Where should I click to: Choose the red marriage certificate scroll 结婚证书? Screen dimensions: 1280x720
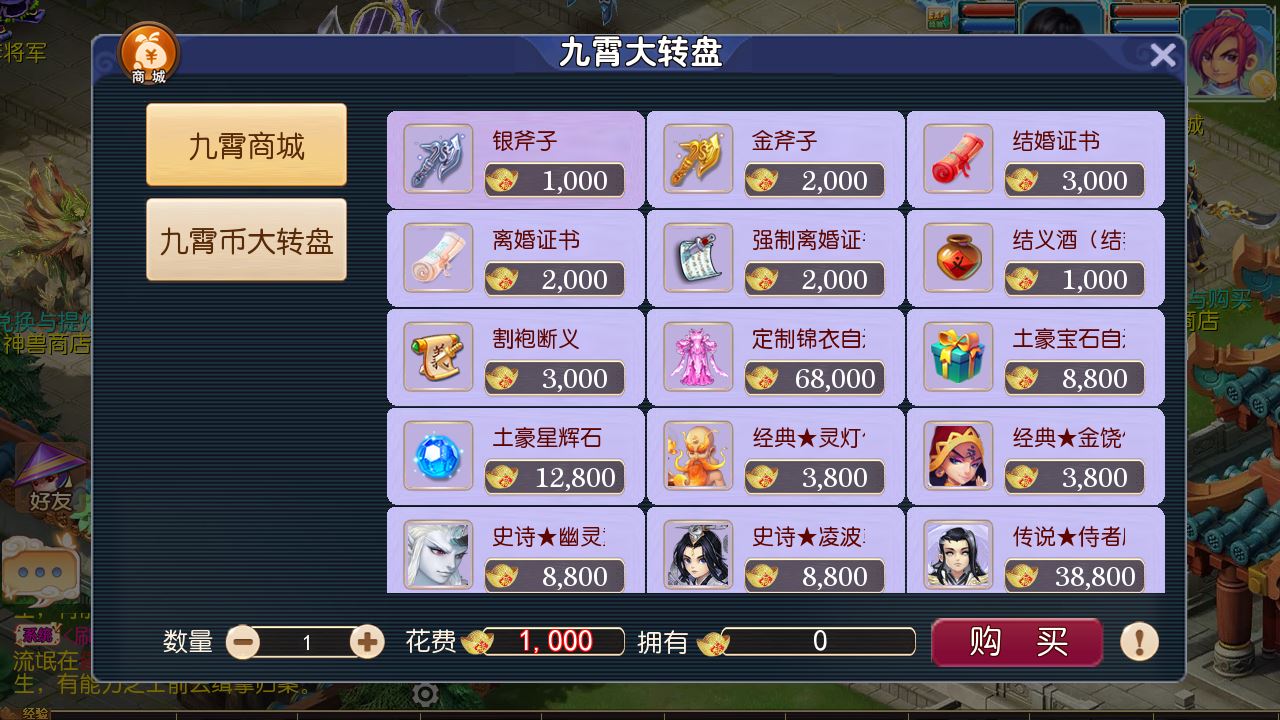coord(1035,160)
